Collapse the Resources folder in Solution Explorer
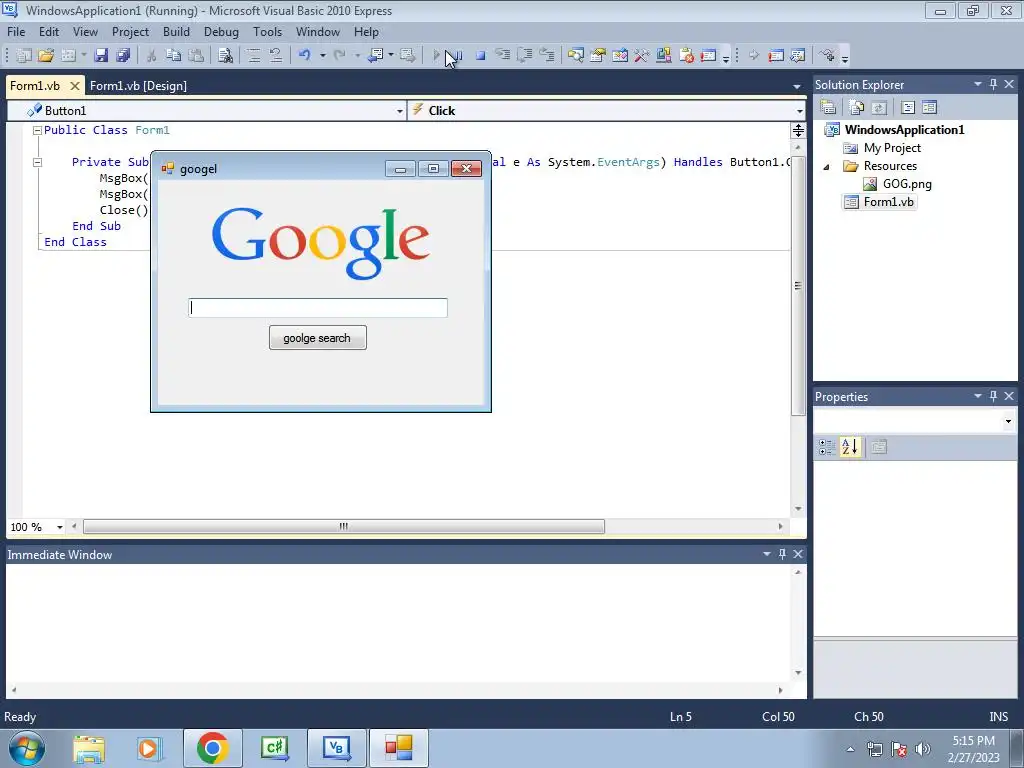Screen dimensions: 1024x768 click(x=827, y=167)
